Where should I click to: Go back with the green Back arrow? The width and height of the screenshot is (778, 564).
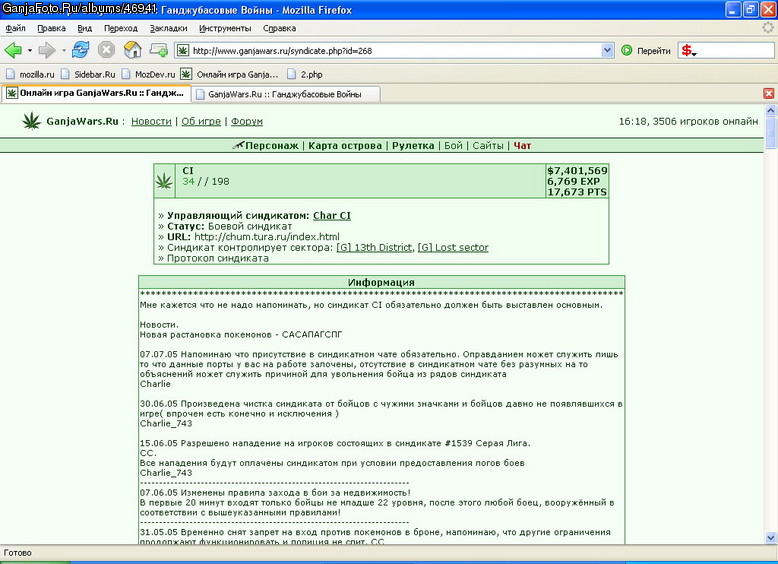(x=13, y=50)
